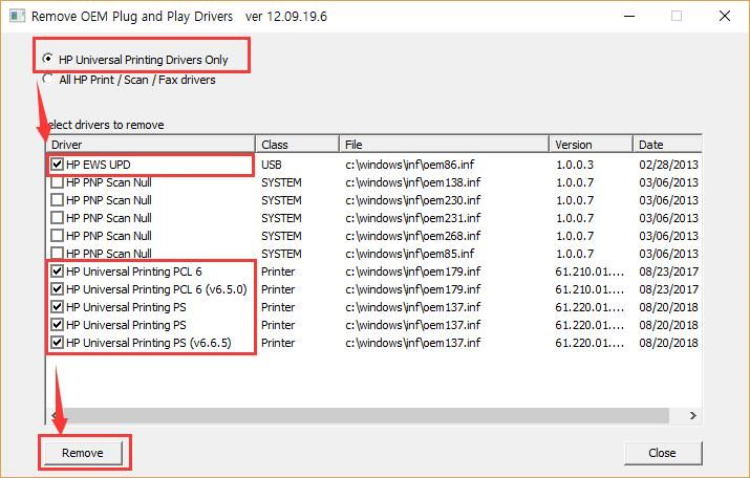
Task: Click the USB class cell
Action: click(x=271, y=165)
